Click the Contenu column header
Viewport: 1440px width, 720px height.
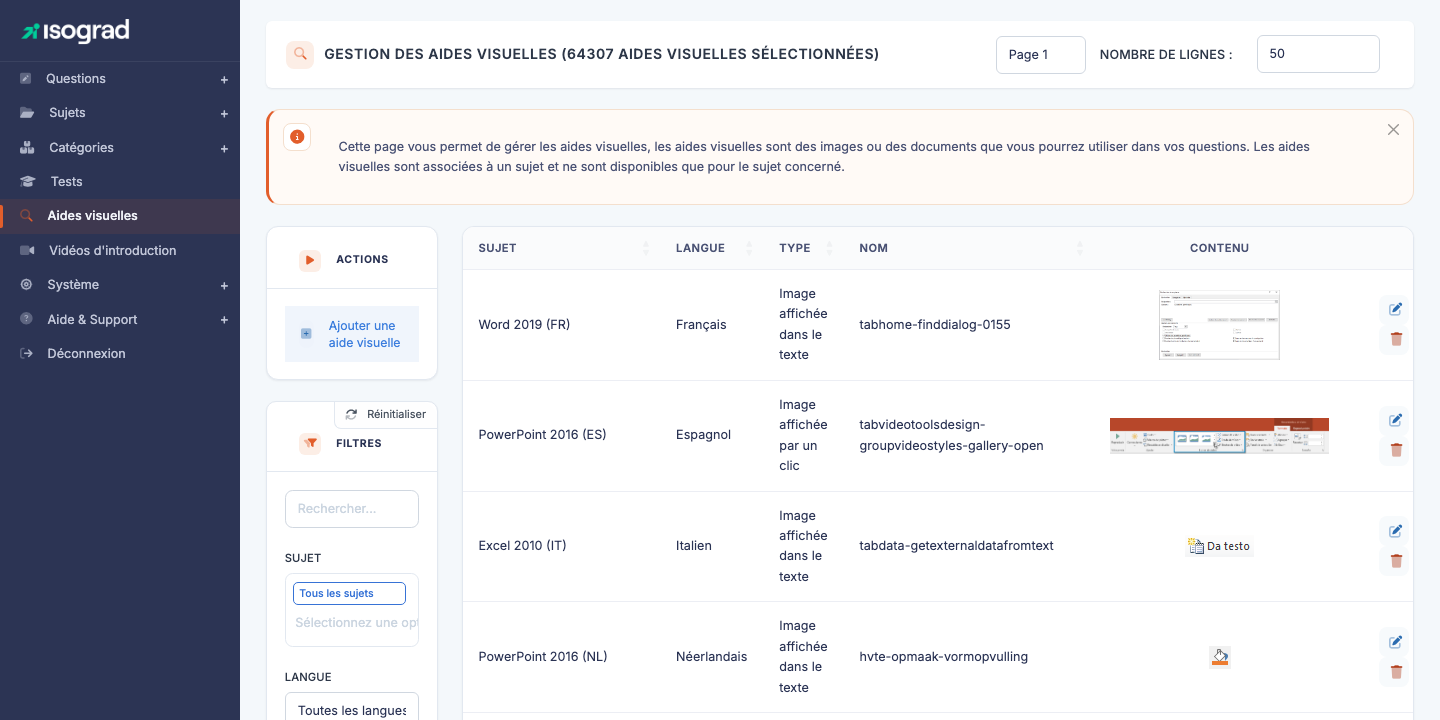click(1219, 248)
